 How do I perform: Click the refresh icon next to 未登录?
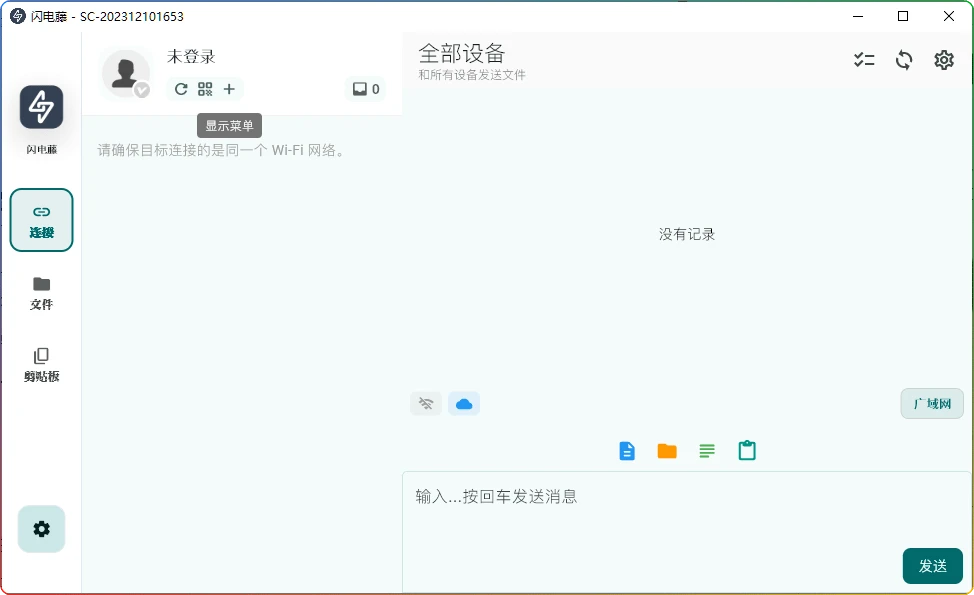pos(180,89)
